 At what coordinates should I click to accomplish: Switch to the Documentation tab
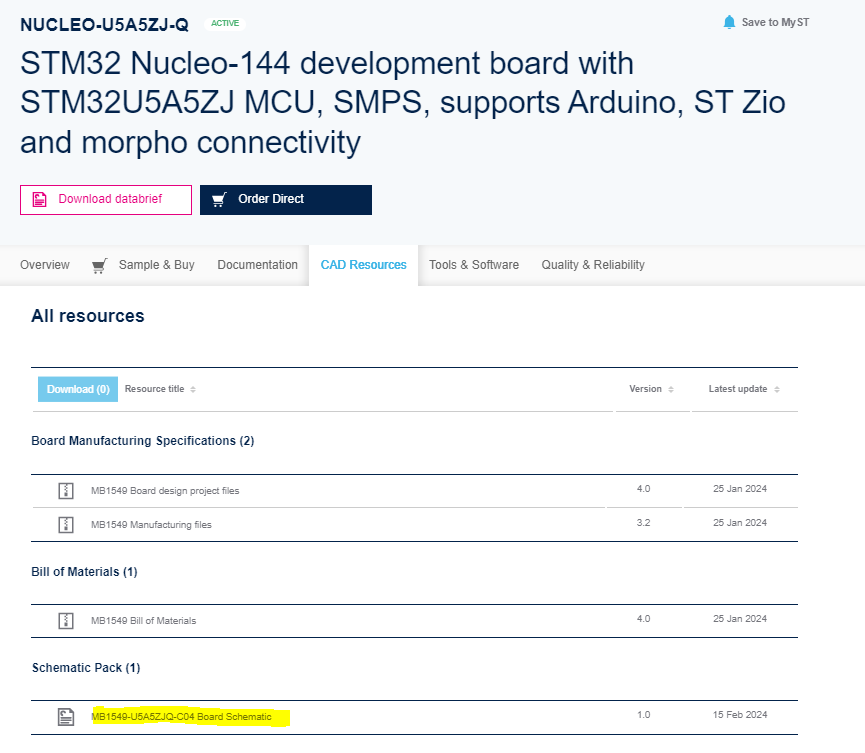coord(257,265)
